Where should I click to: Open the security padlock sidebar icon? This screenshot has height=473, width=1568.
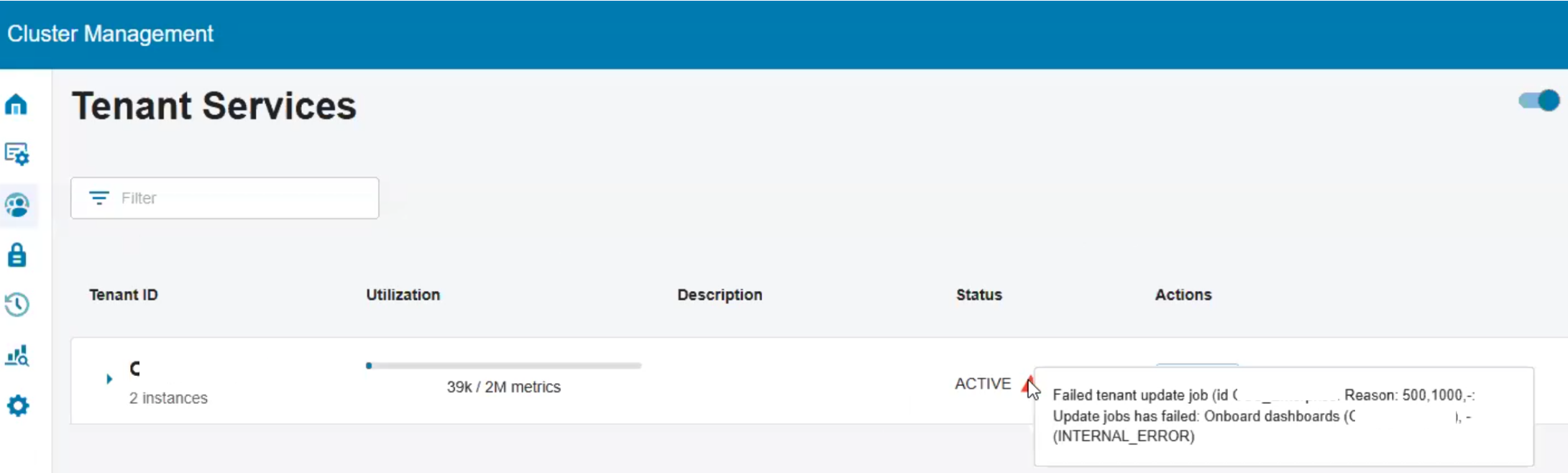click(x=17, y=255)
